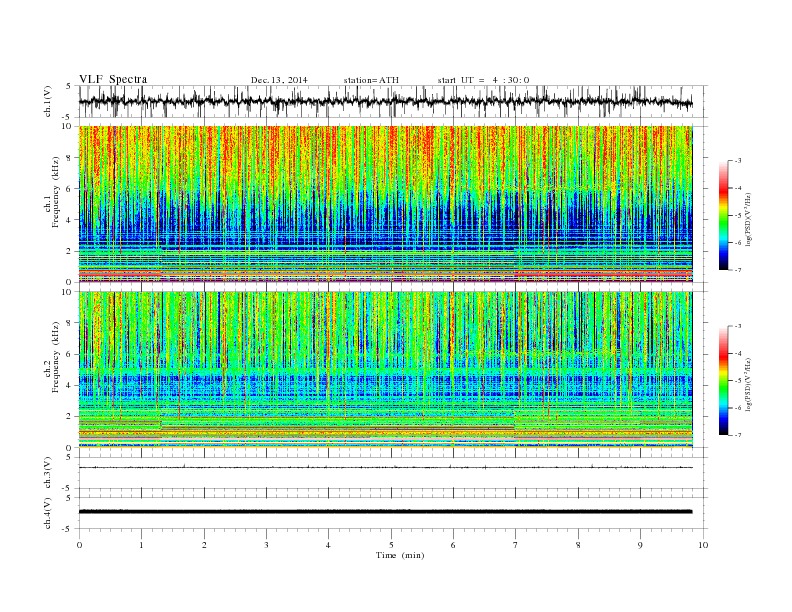Click the "8" tick on the time axis
Screen dimensions: 792x612
pos(578,545)
